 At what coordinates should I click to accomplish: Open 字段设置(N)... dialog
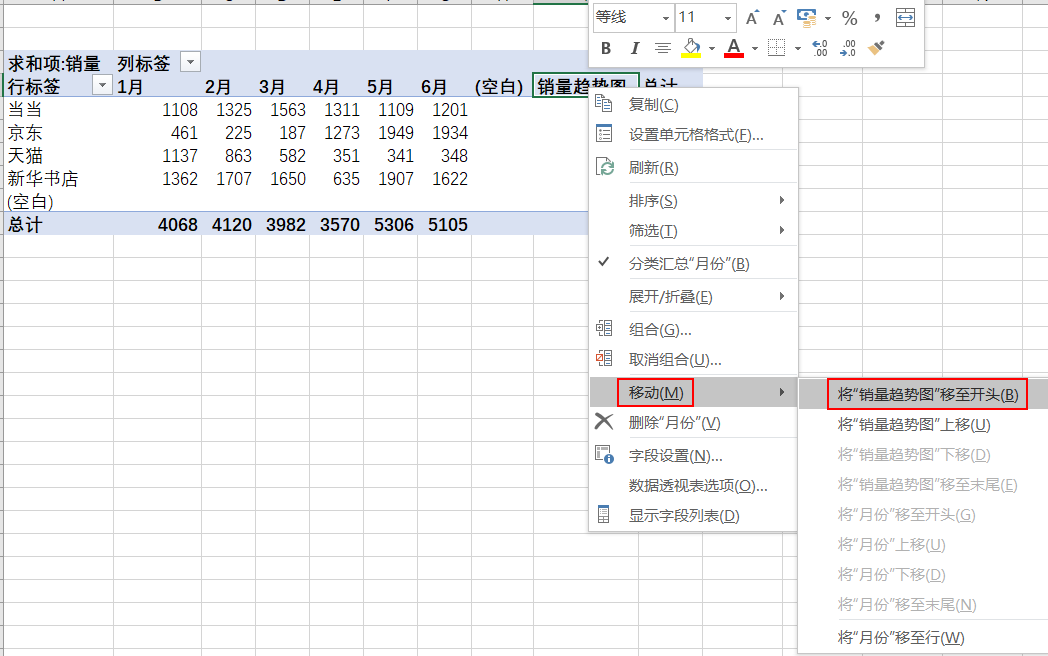[694, 456]
